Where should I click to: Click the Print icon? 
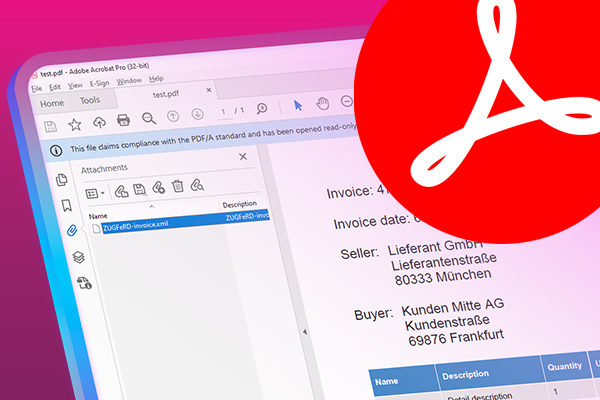[123, 120]
